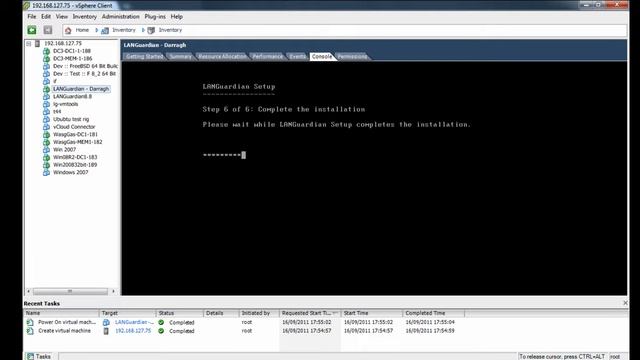This screenshot has width=640, height=360.
Task: Click the Home breadcrumb label
Action: click(82, 30)
